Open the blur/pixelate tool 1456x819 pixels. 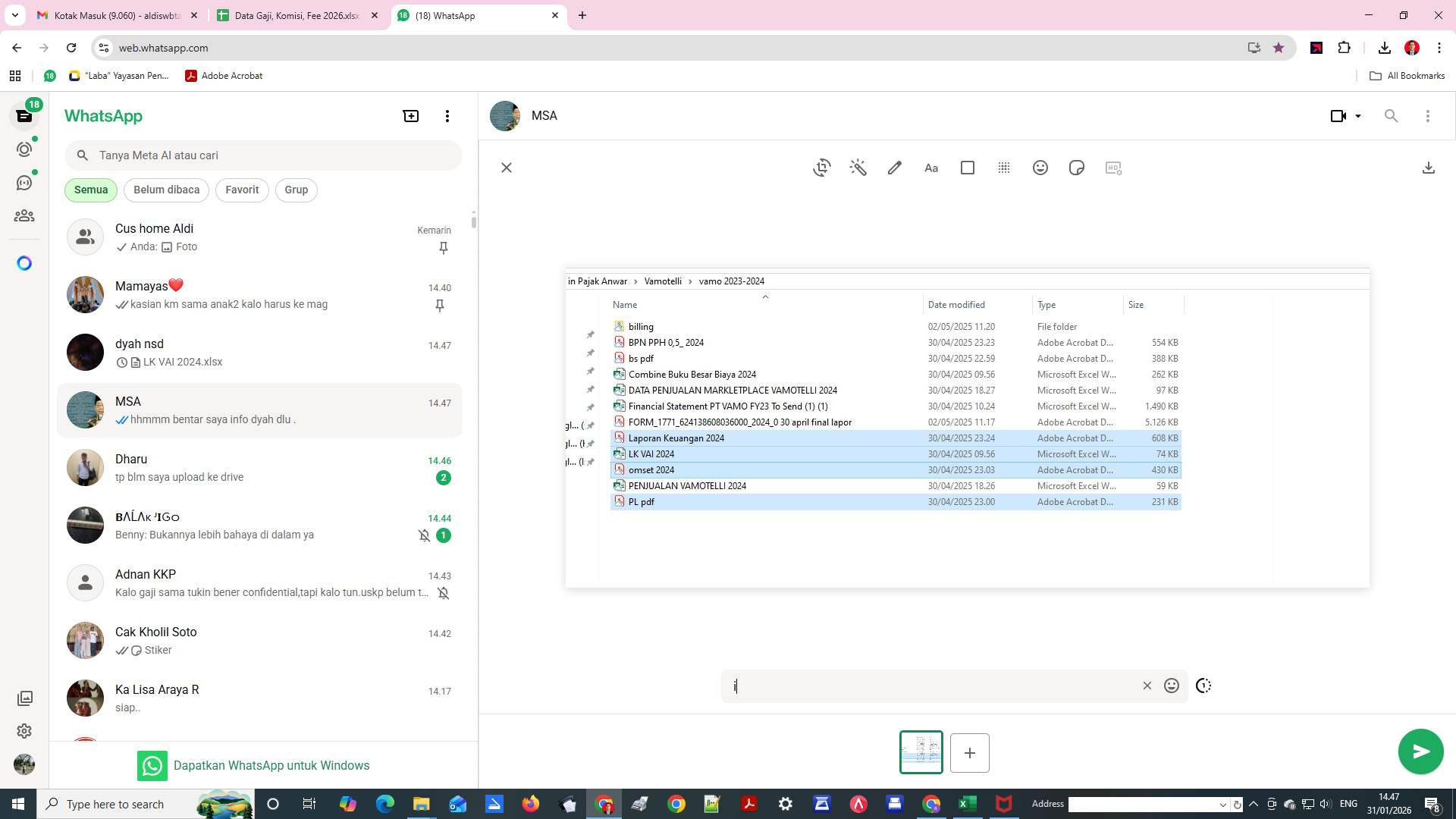[1004, 168]
